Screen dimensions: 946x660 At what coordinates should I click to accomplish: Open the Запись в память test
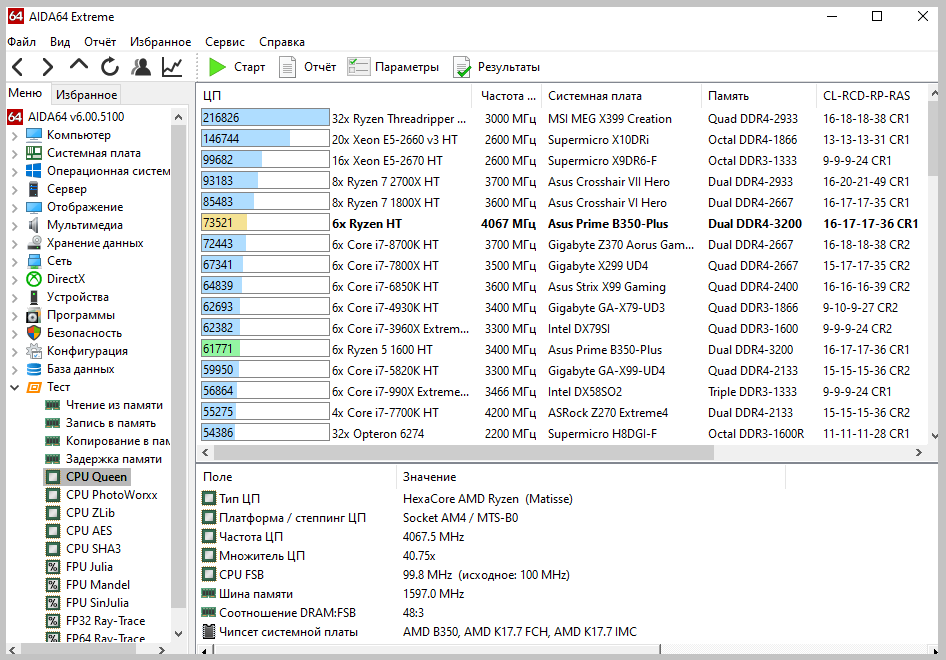(110, 423)
